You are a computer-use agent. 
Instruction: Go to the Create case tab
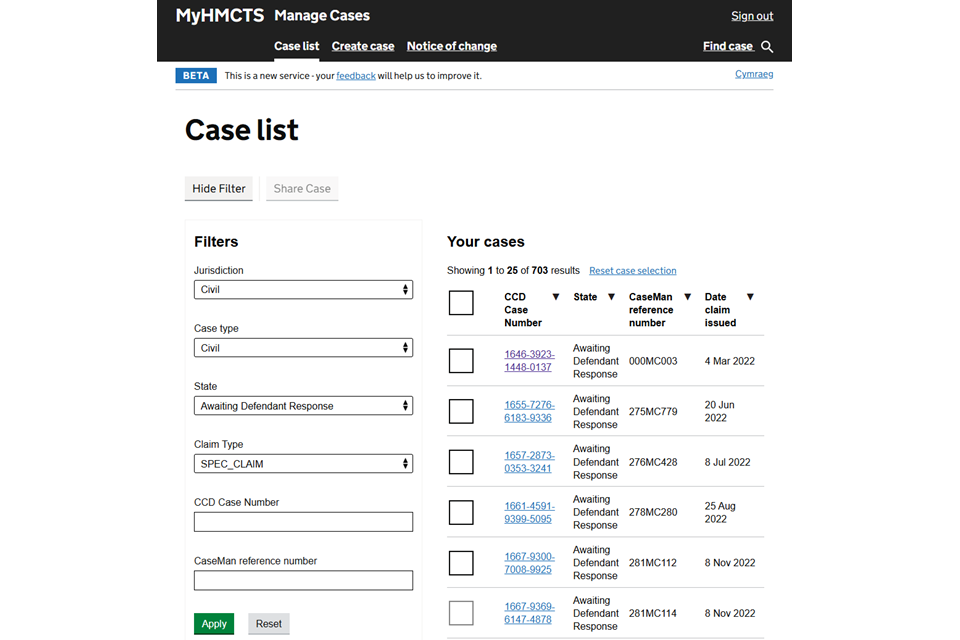click(x=363, y=46)
